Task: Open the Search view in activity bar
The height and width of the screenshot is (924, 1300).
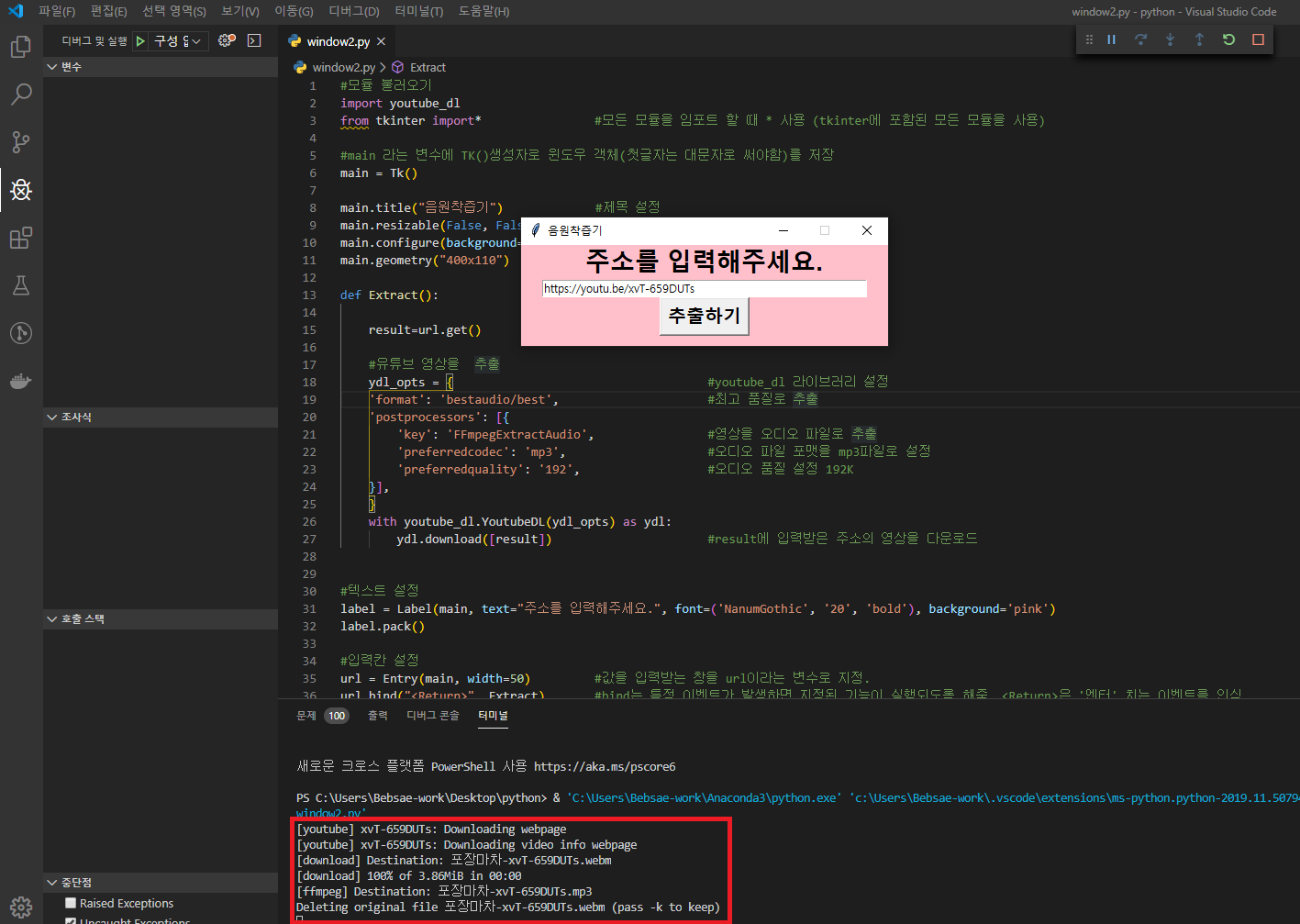Action: tap(21, 95)
